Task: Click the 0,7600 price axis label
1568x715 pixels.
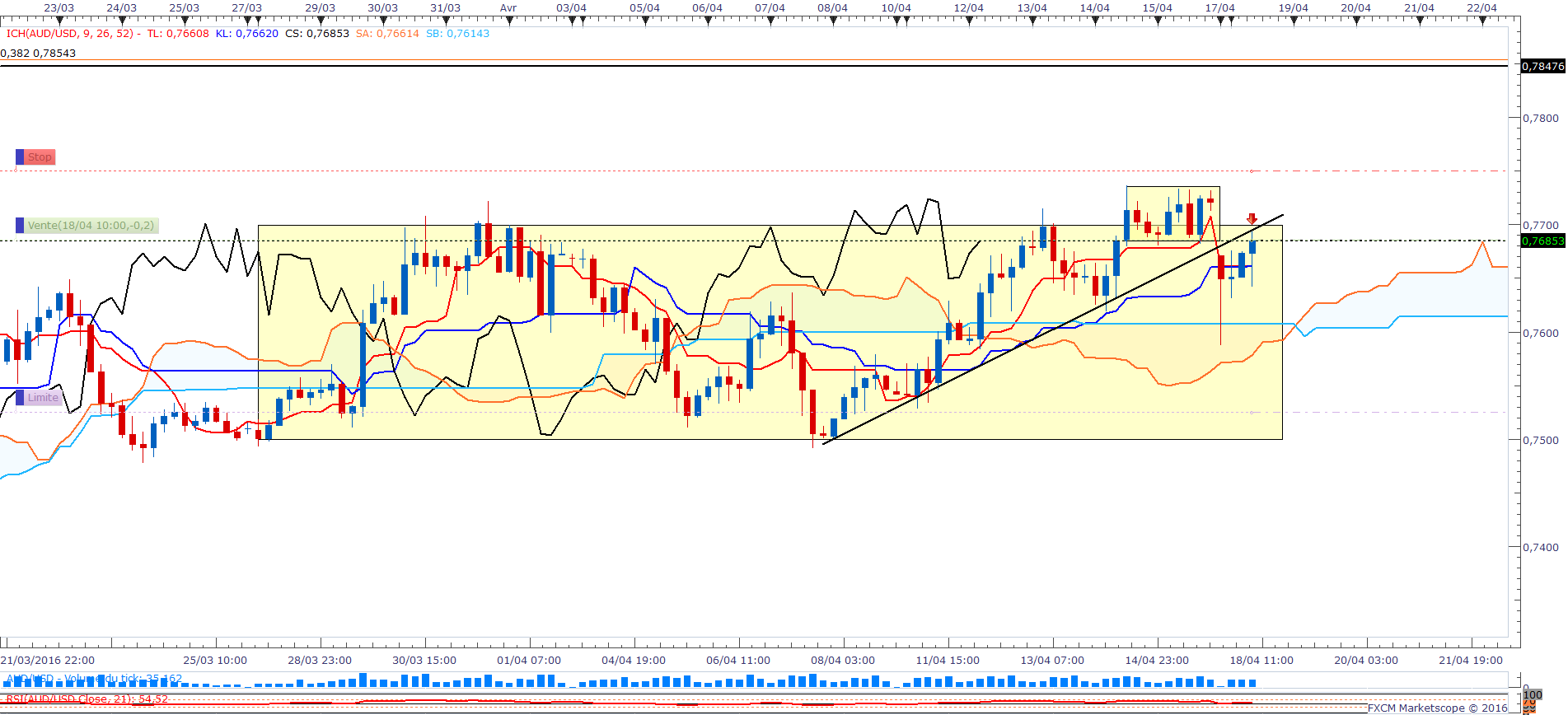Action: (x=1541, y=333)
